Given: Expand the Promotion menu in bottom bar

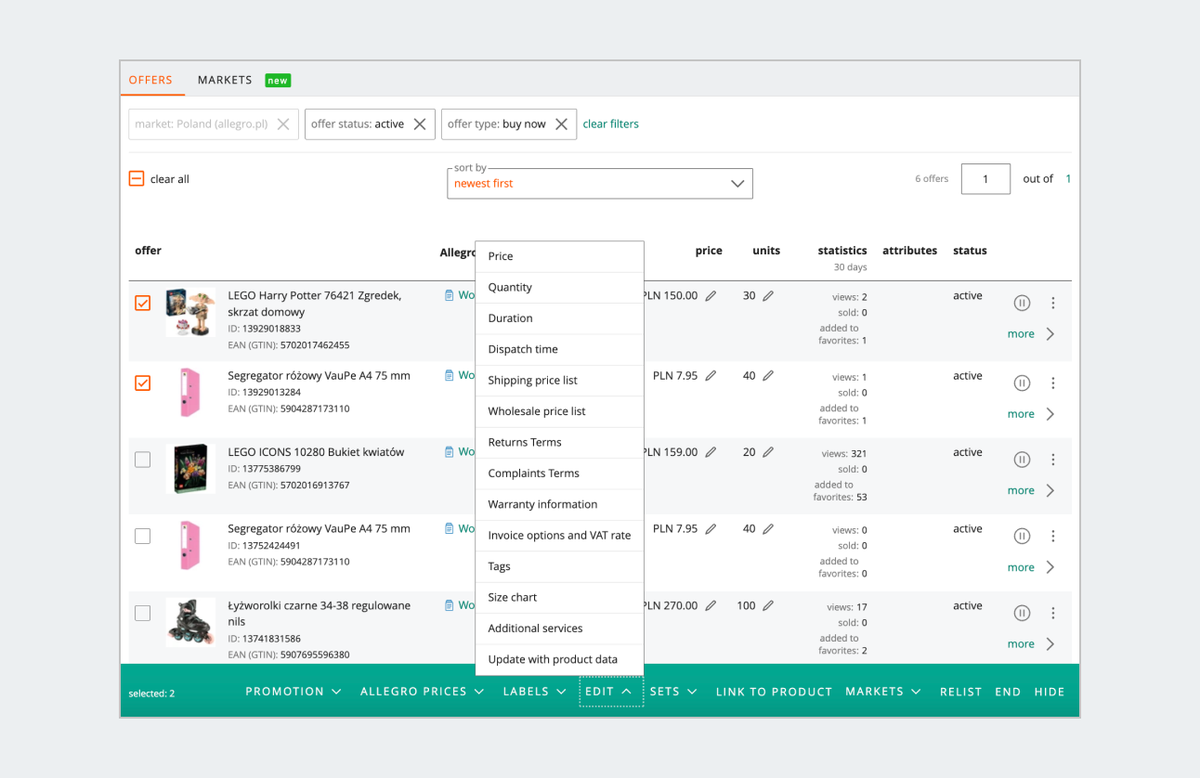Looking at the screenshot, I should pos(294,691).
